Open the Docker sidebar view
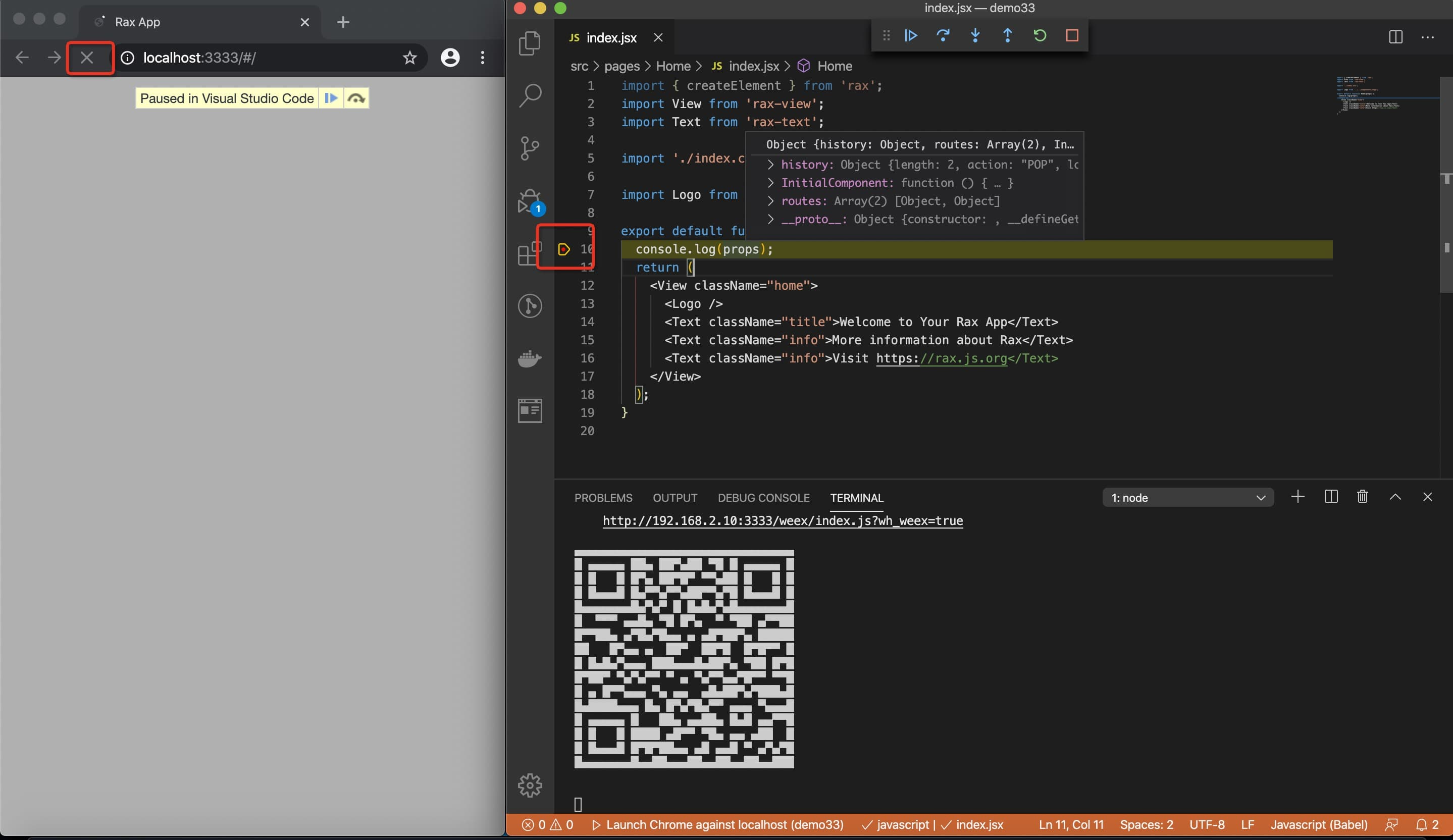This screenshot has width=1453, height=840. pos(529,358)
